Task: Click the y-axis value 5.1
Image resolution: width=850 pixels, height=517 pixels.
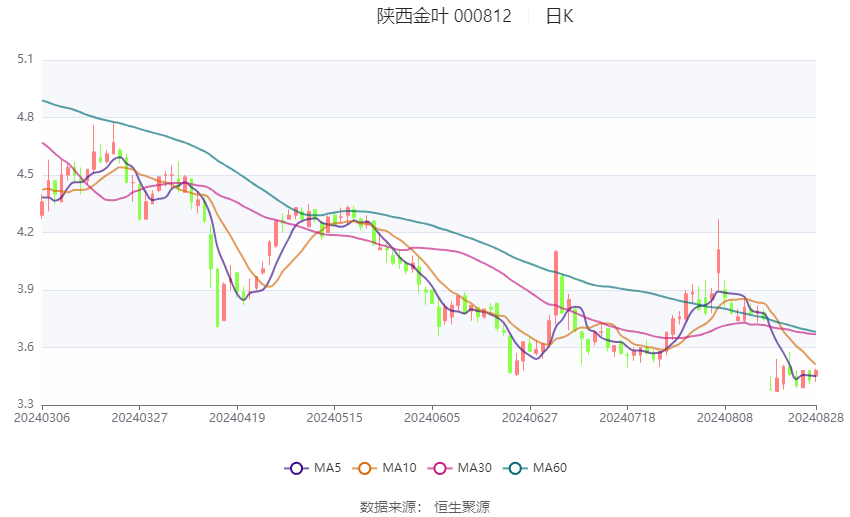Action: point(25,59)
